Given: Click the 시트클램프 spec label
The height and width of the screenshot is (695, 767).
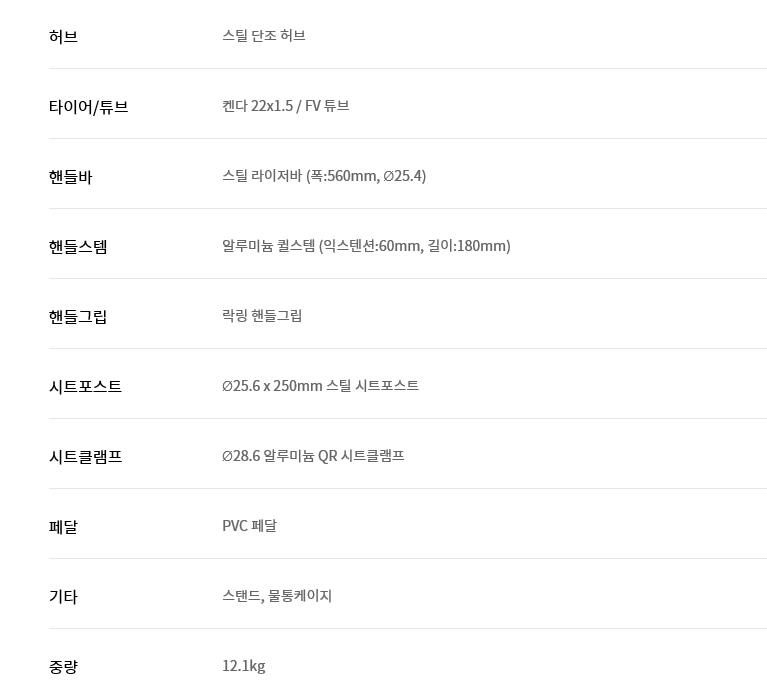Looking at the screenshot, I should pos(85,457).
